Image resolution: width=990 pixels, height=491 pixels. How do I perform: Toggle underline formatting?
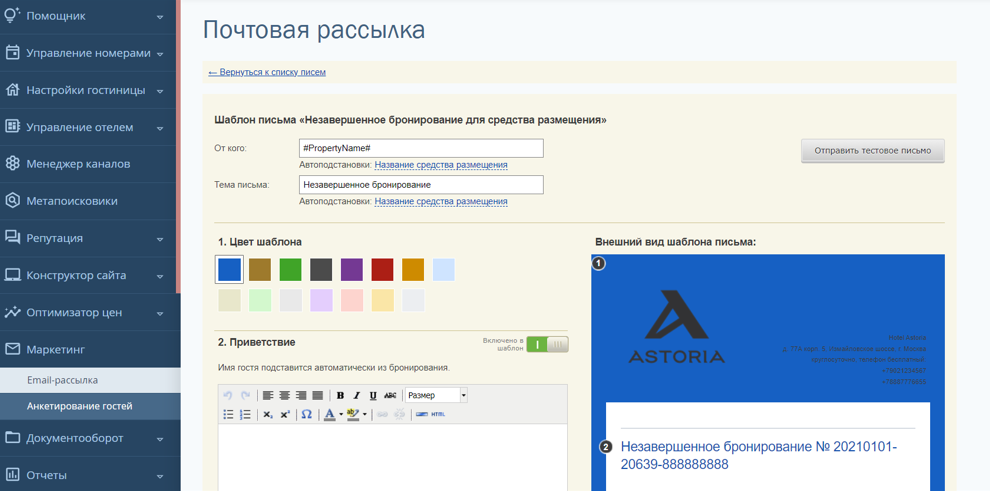point(373,396)
